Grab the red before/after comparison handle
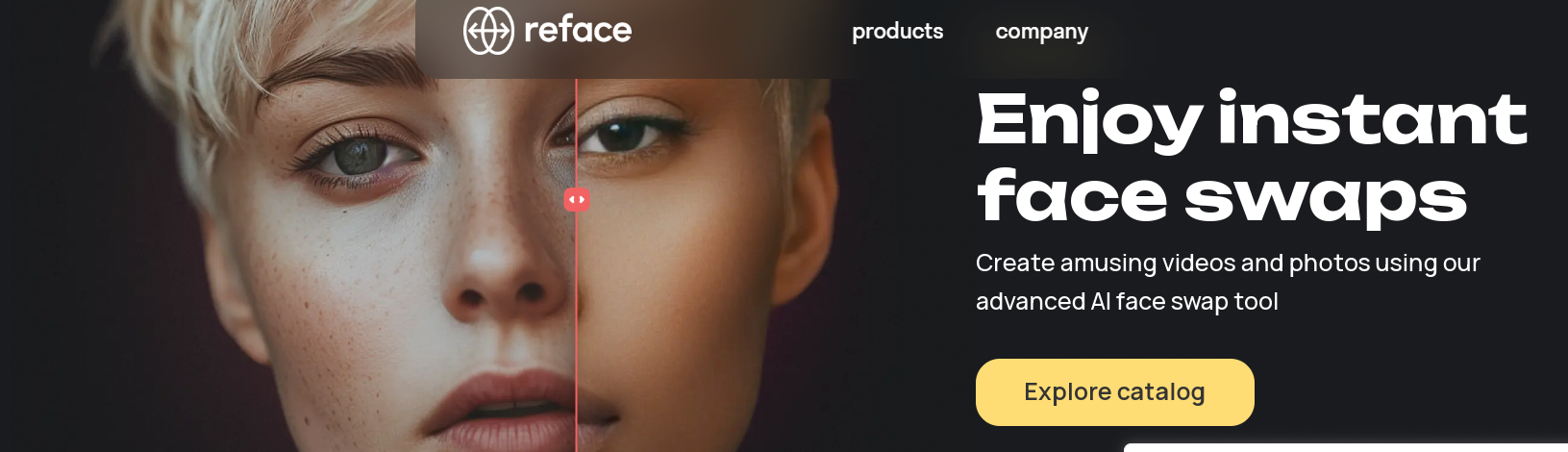Viewport: 1568px width, 452px height. [x=577, y=200]
